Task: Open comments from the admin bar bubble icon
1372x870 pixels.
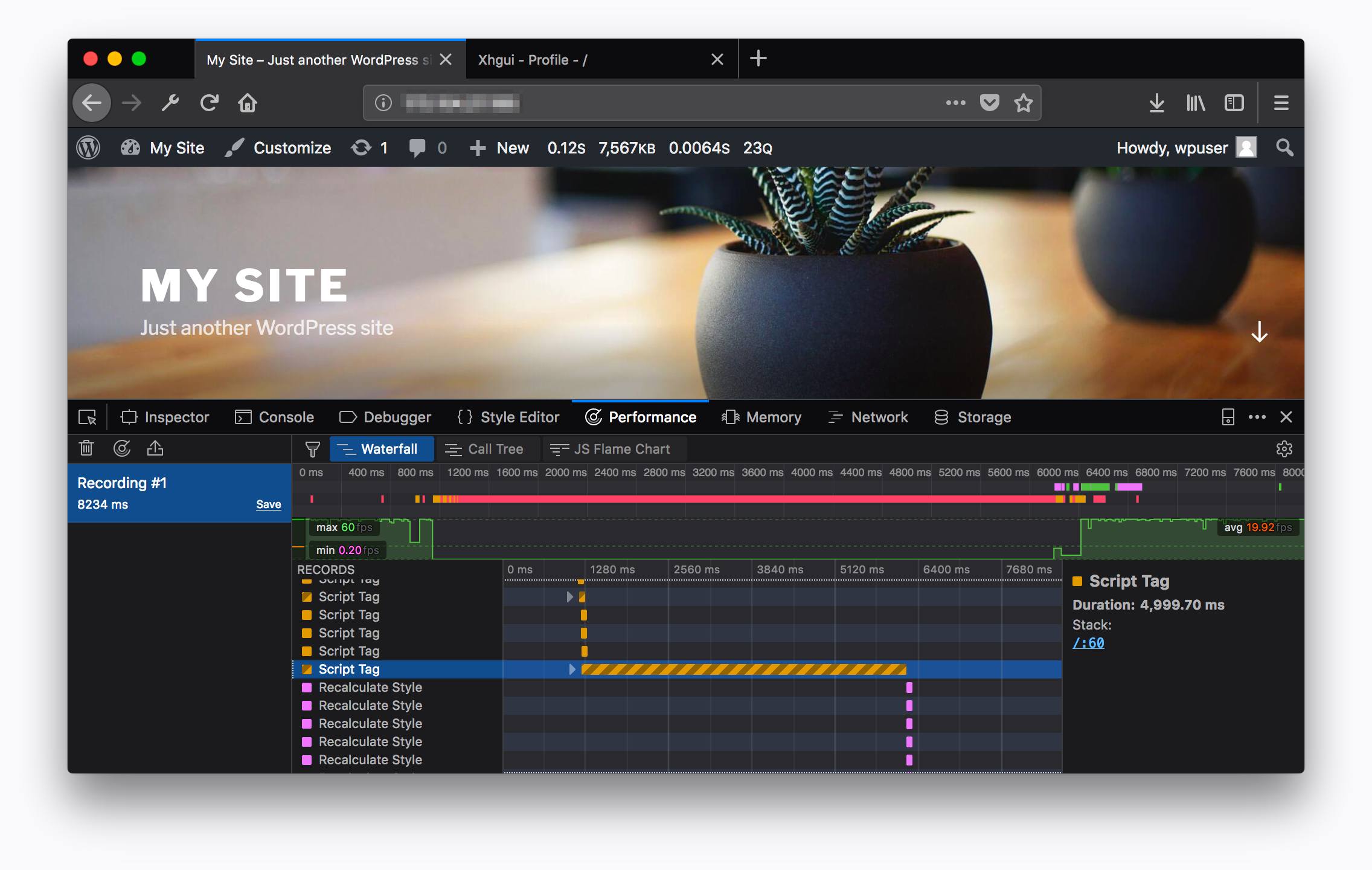Action: pyautogui.click(x=418, y=147)
